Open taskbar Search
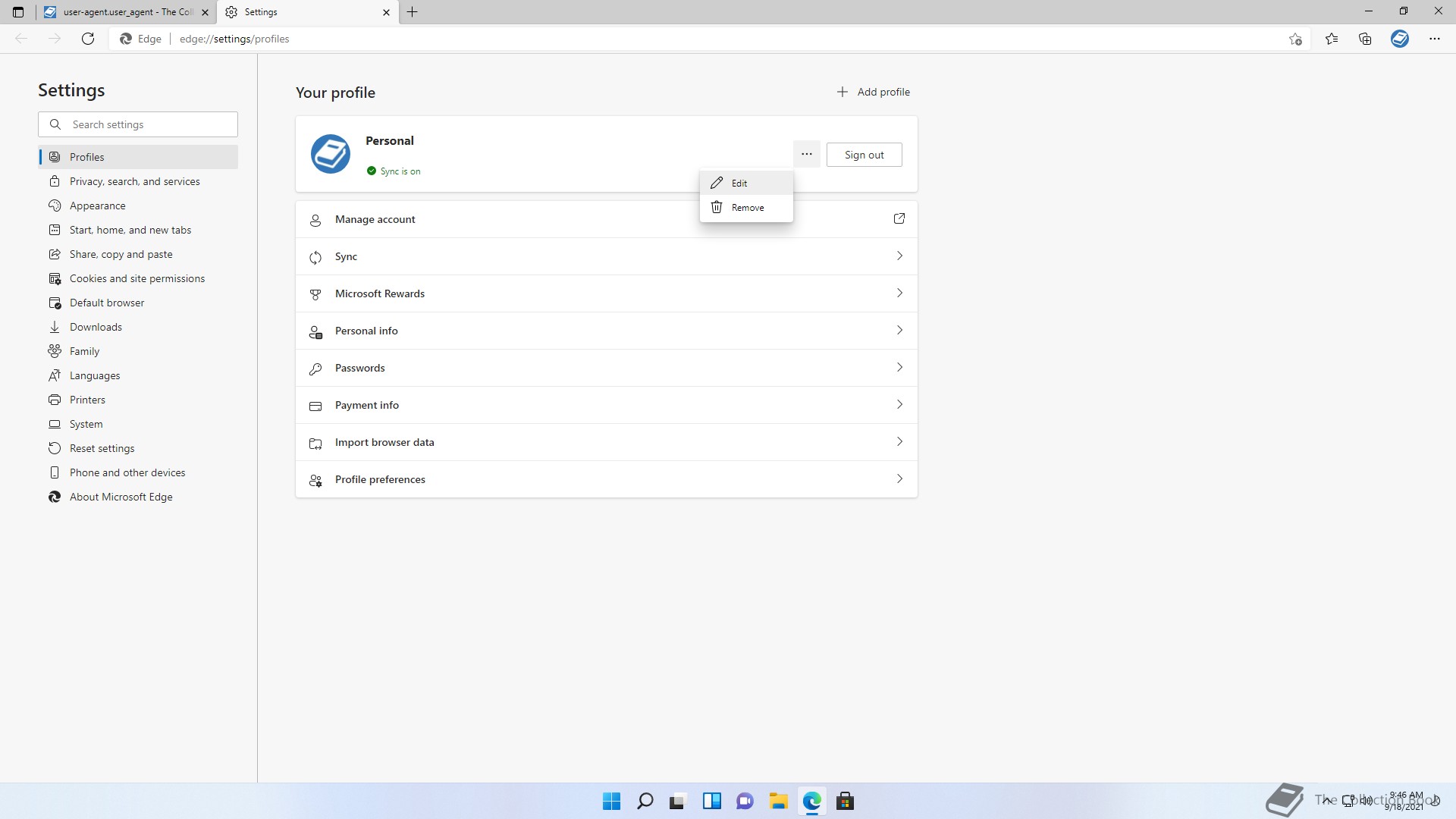 click(645, 801)
